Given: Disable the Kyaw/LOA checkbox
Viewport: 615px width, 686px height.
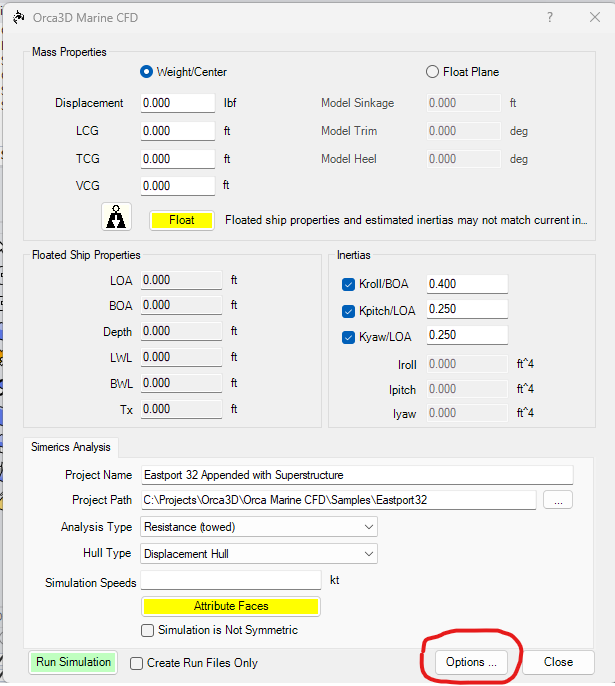Looking at the screenshot, I should 348,337.
